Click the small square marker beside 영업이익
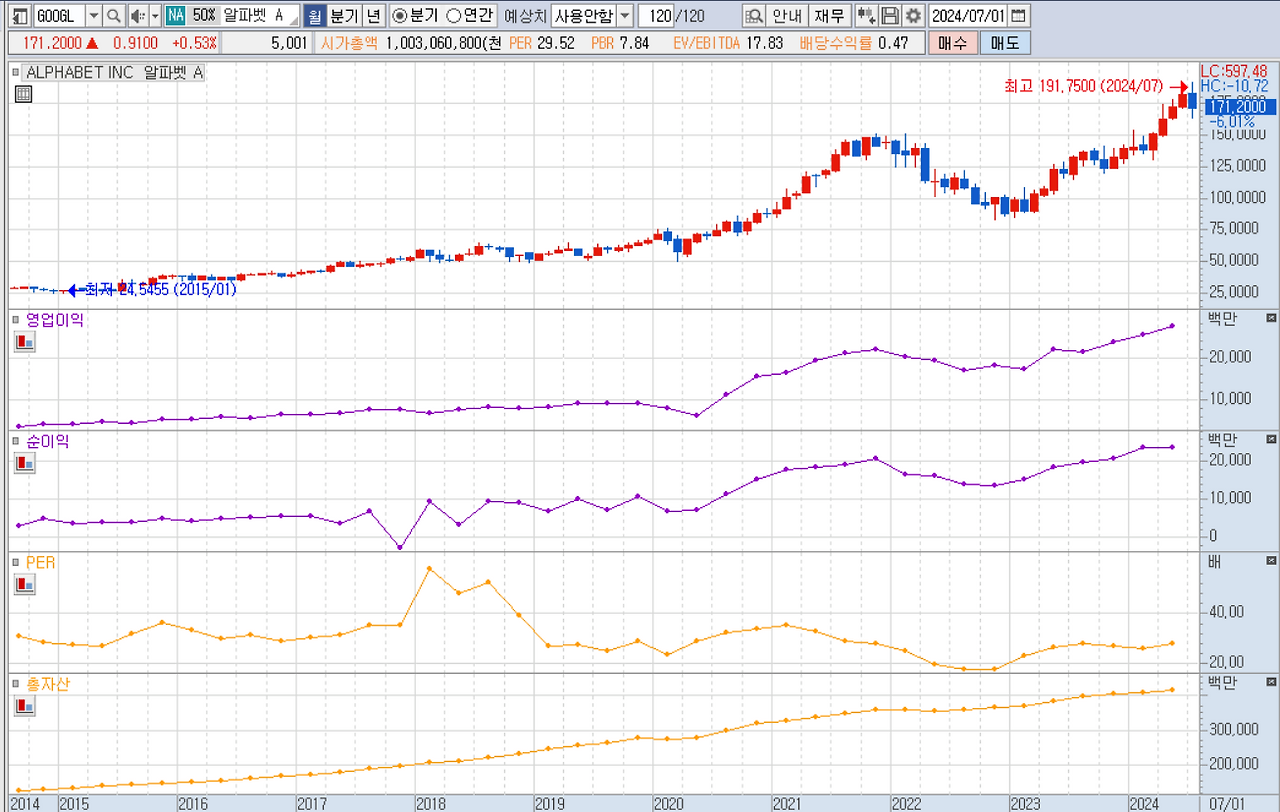Viewport: 1280px width, 812px height. click(x=15, y=320)
